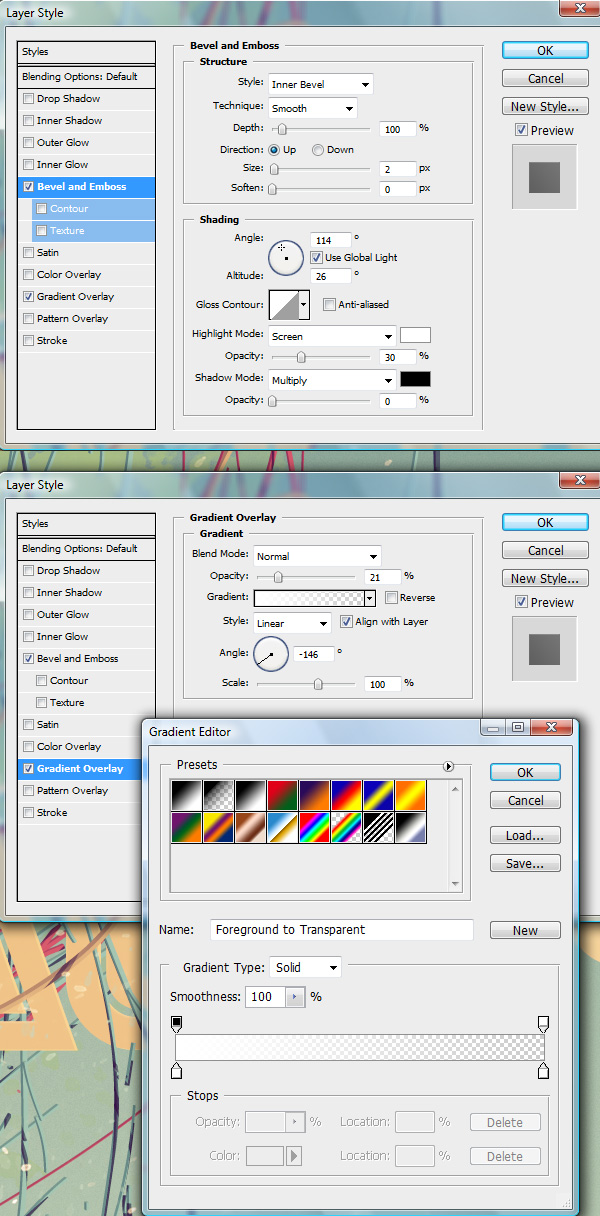The height and width of the screenshot is (1216, 600).
Task: Choose the Chrome gradient preset
Action: point(283,828)
